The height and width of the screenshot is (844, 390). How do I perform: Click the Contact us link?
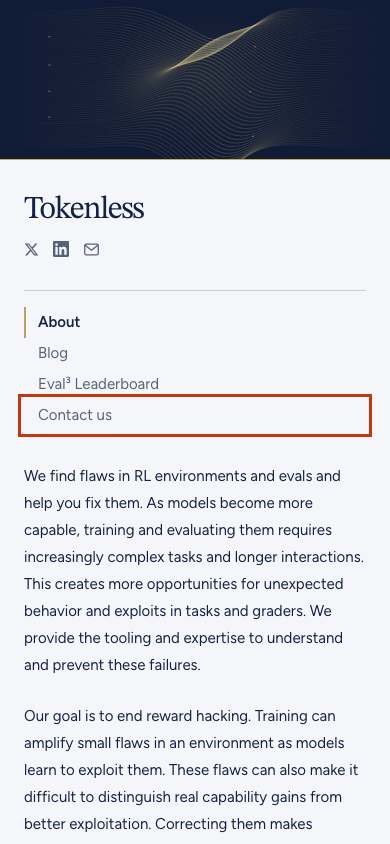[75, 415]
